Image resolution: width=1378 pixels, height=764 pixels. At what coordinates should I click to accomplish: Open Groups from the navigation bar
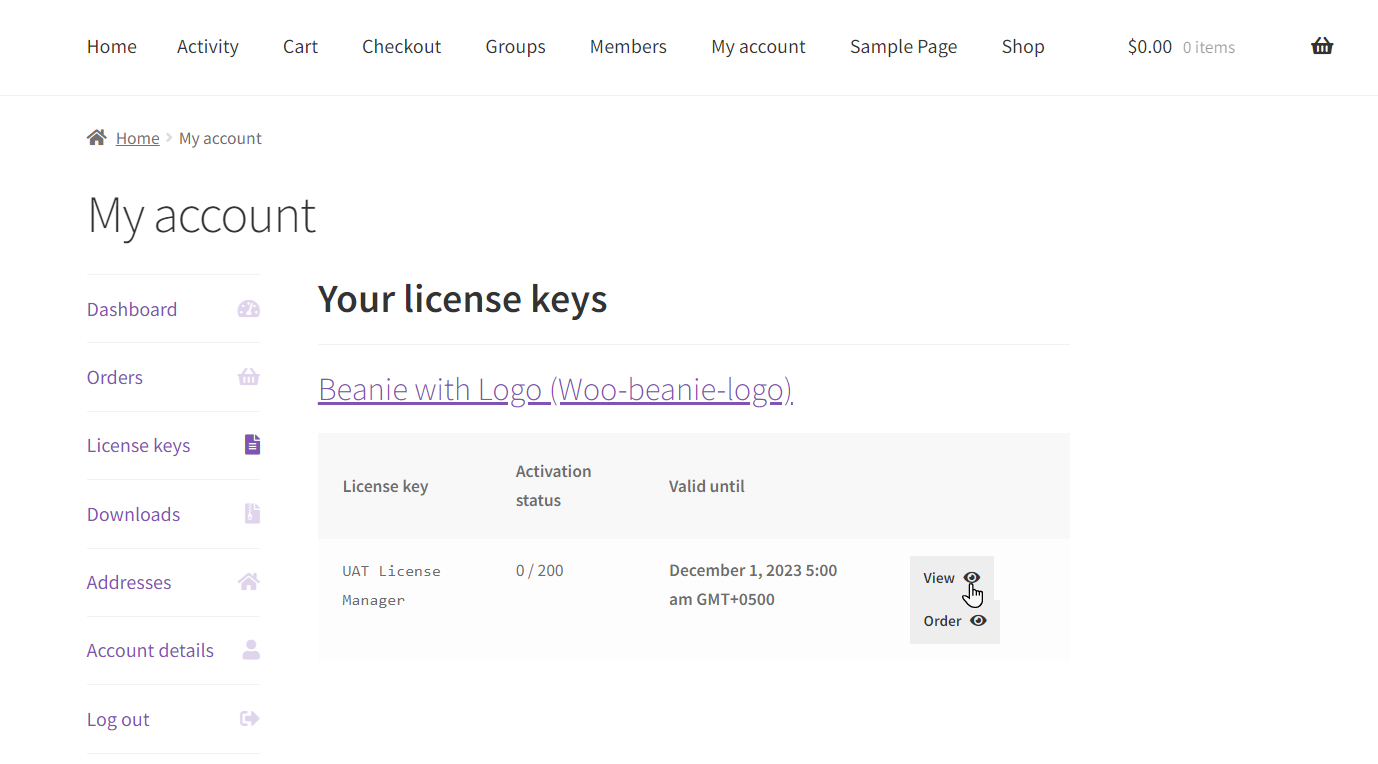(x=515, y=47)
